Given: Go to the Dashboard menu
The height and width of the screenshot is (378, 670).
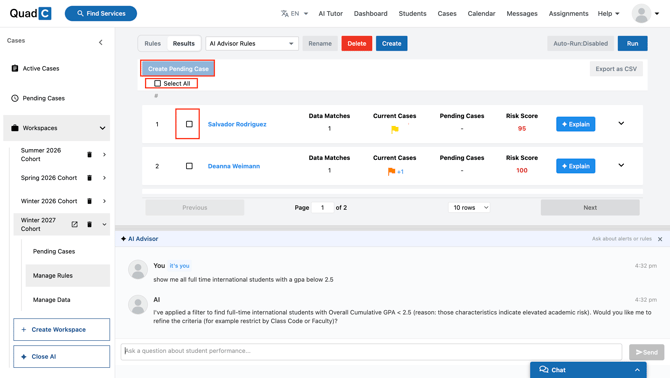Looking at the screenshot, I should pyautogui.click(x=370, y=14).
